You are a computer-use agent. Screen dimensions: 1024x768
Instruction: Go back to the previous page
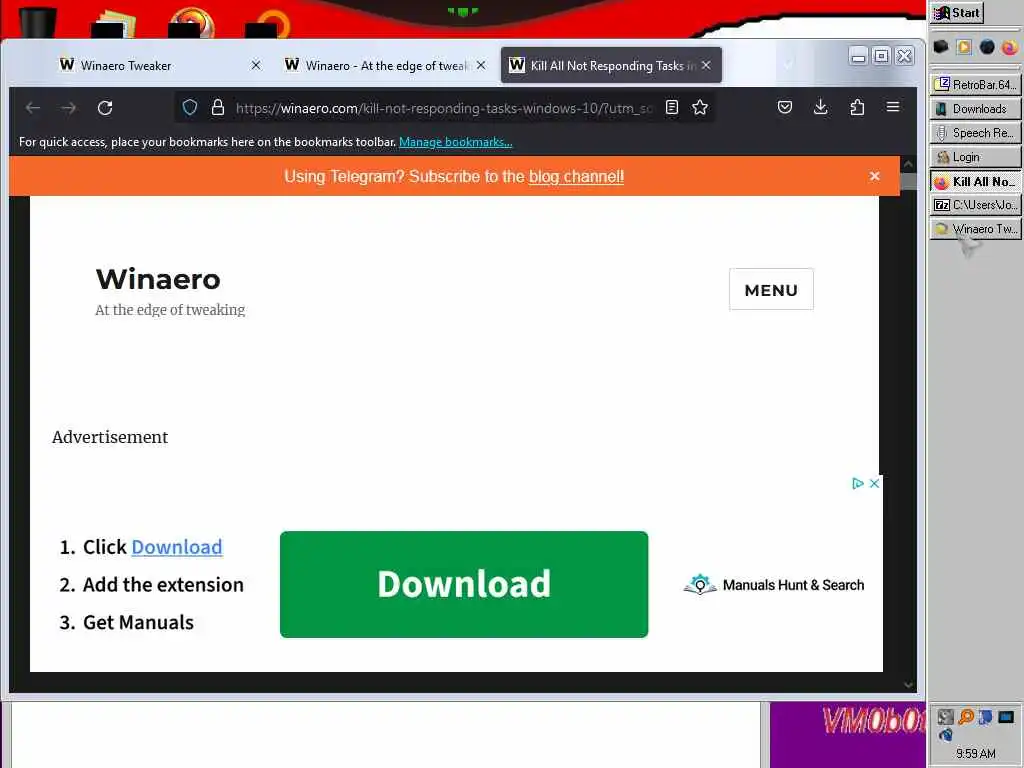coord(33,108)
